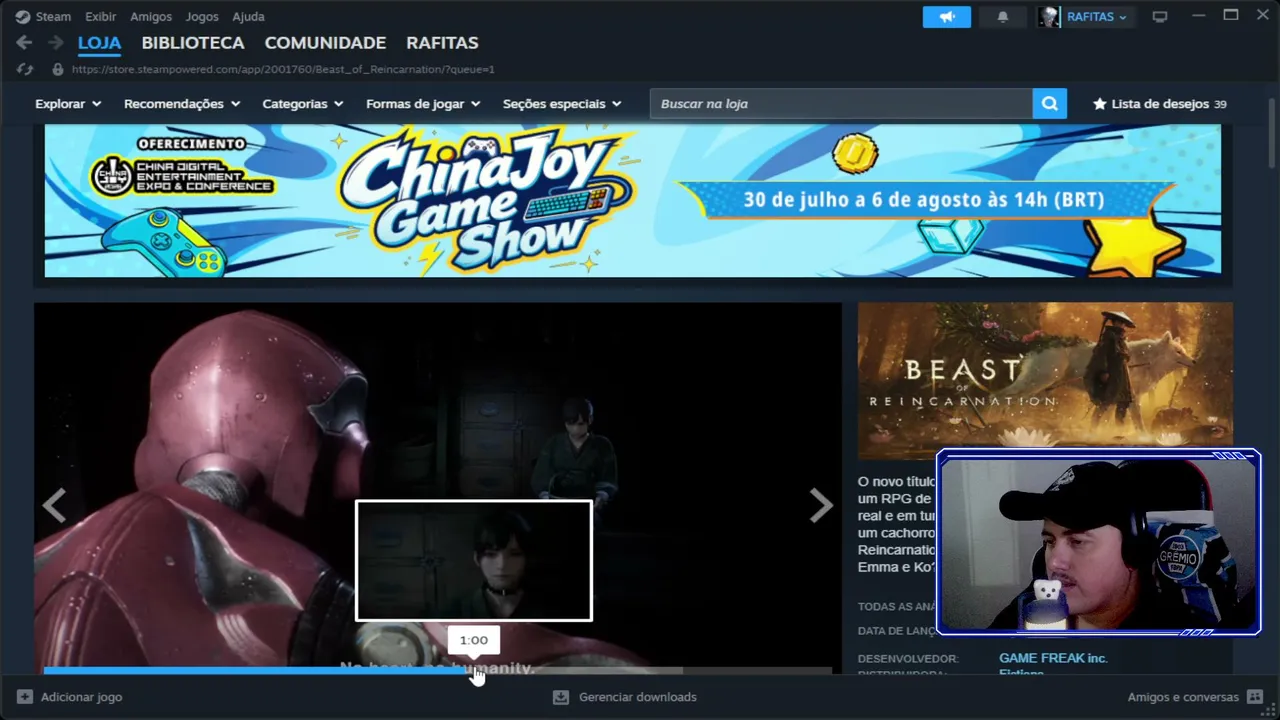Click Adicionar jogo button

point(69,697)
